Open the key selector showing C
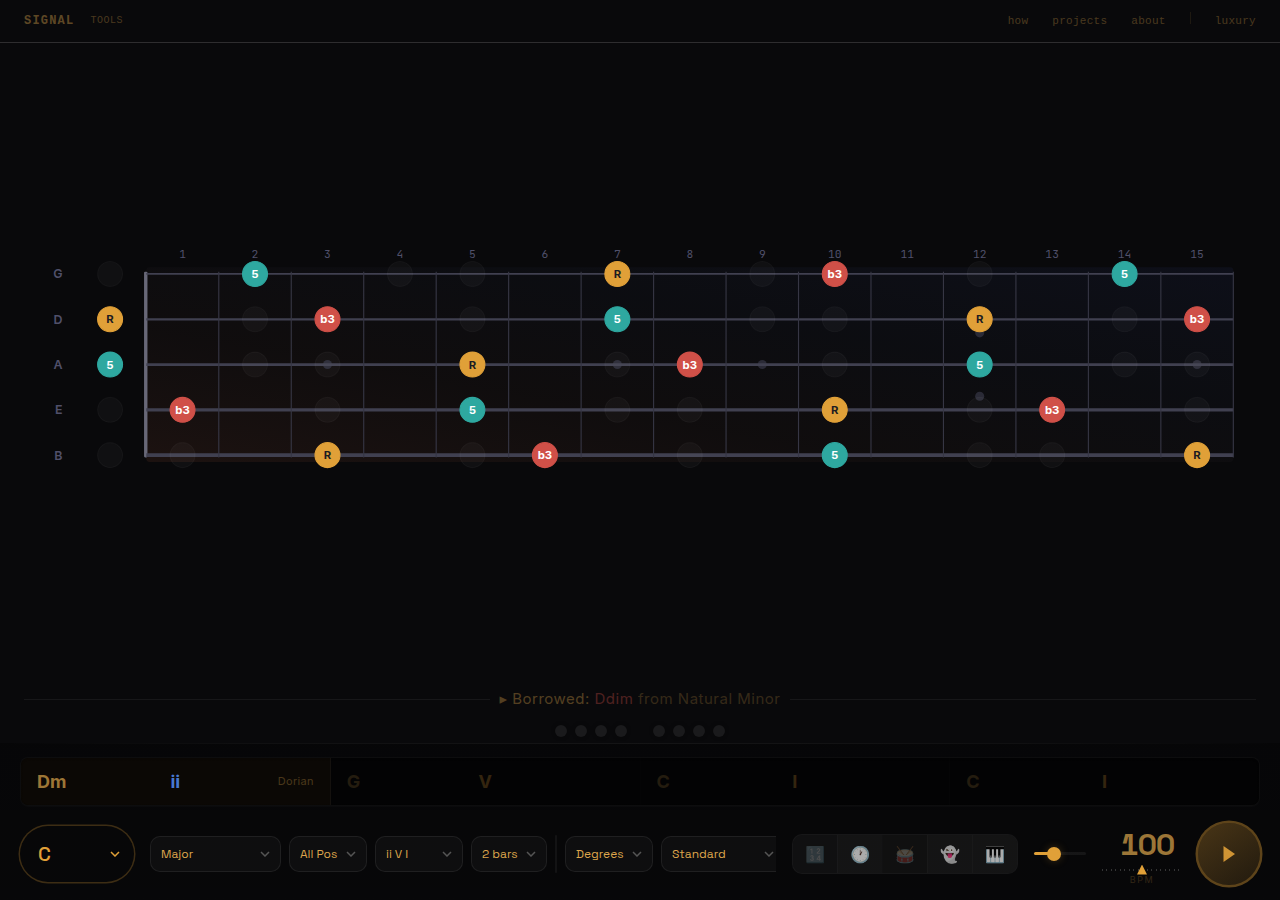This screenshot has height=900, width=1280. pos(76,854)
